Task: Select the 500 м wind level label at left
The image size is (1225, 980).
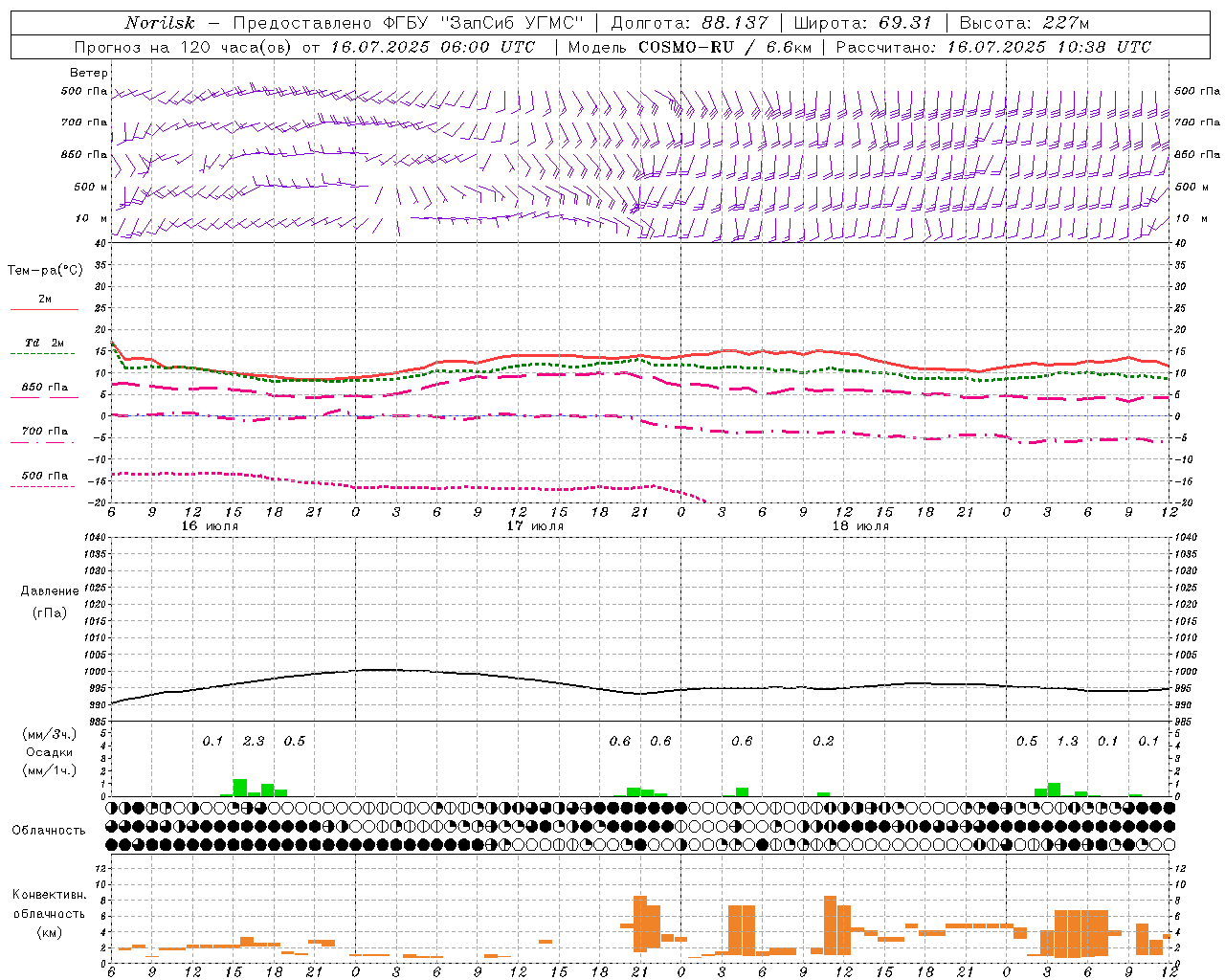Action: click(91, 187)
